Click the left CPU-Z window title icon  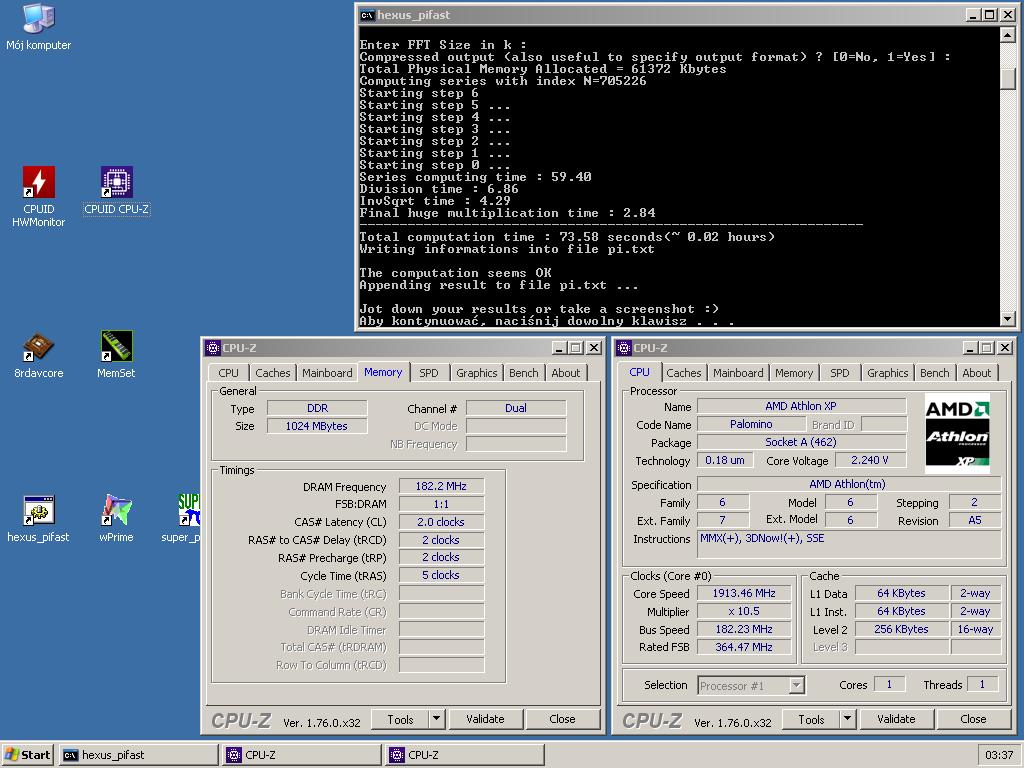(x=213, y=348)
